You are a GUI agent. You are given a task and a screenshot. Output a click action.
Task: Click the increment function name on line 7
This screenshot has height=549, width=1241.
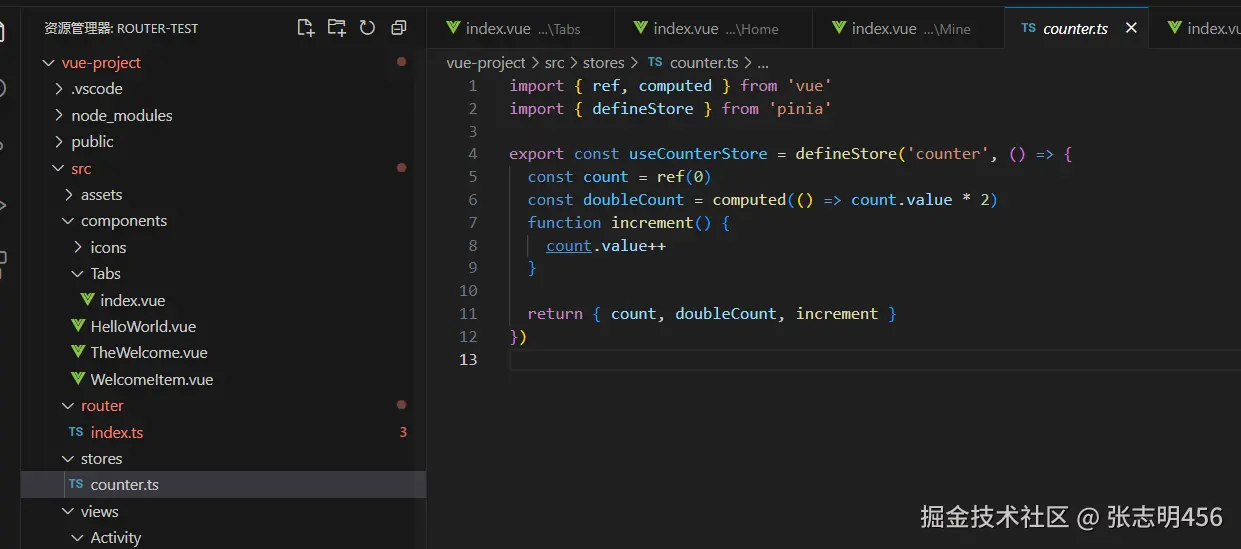click(x=652, y=222)
